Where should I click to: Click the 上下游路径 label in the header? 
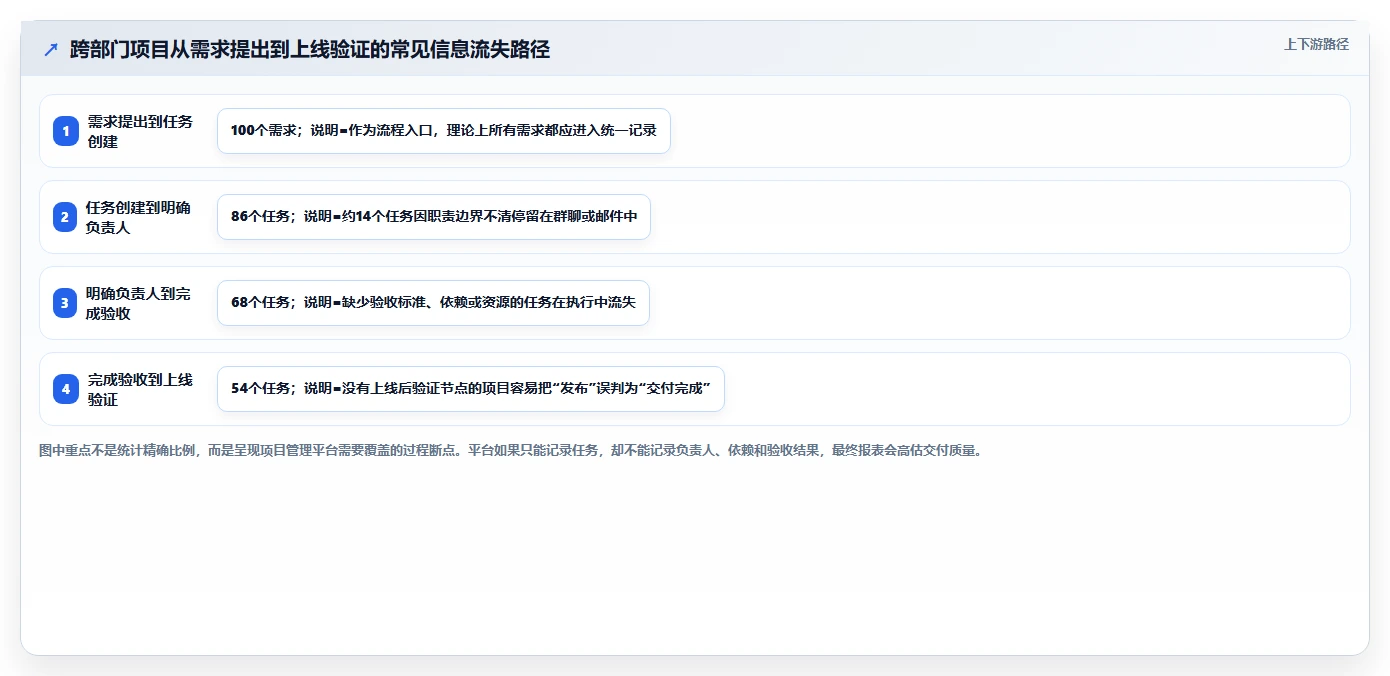click(x=1316, y=44)
